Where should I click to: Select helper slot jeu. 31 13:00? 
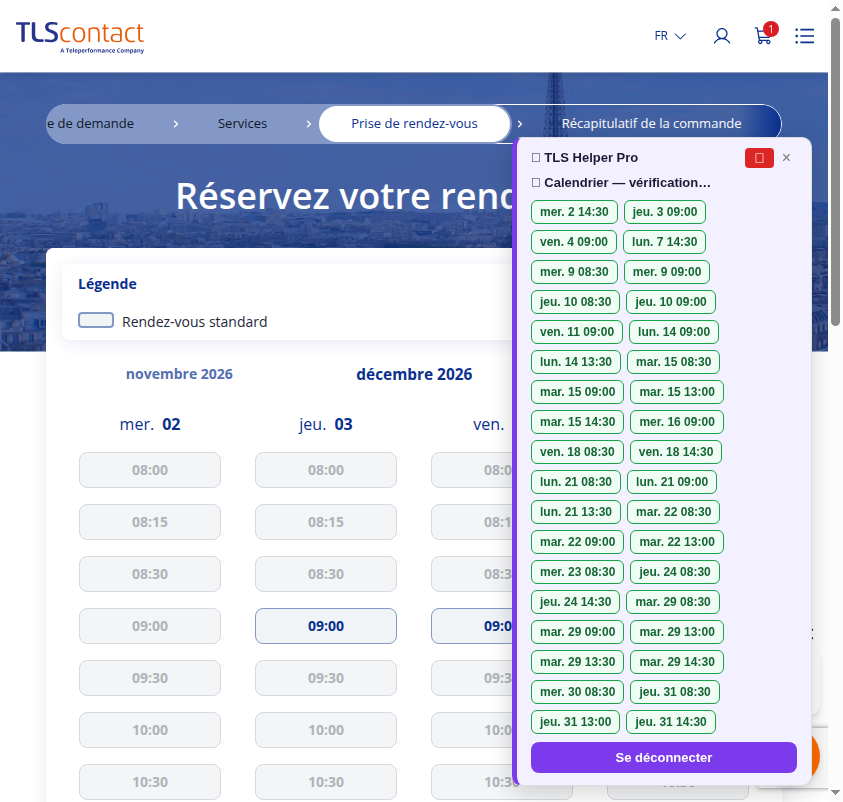575,722
